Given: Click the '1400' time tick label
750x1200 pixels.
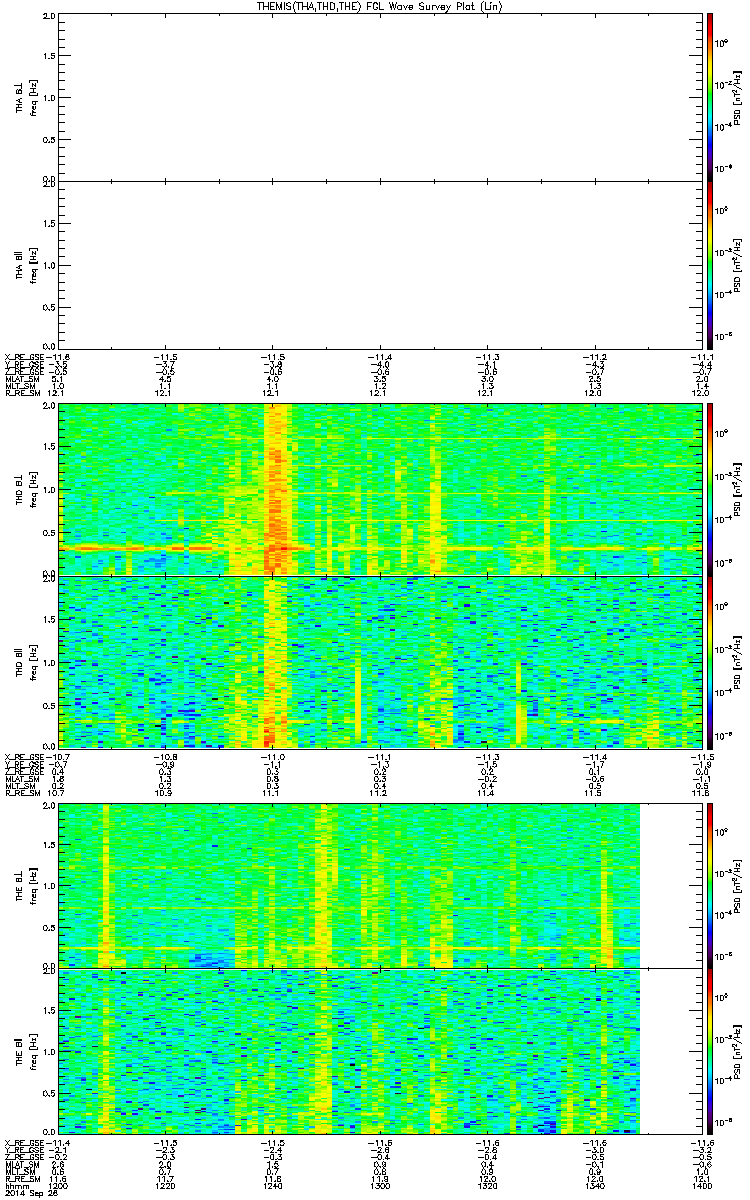Looking at the screenshot, I should pos(701,1187).
